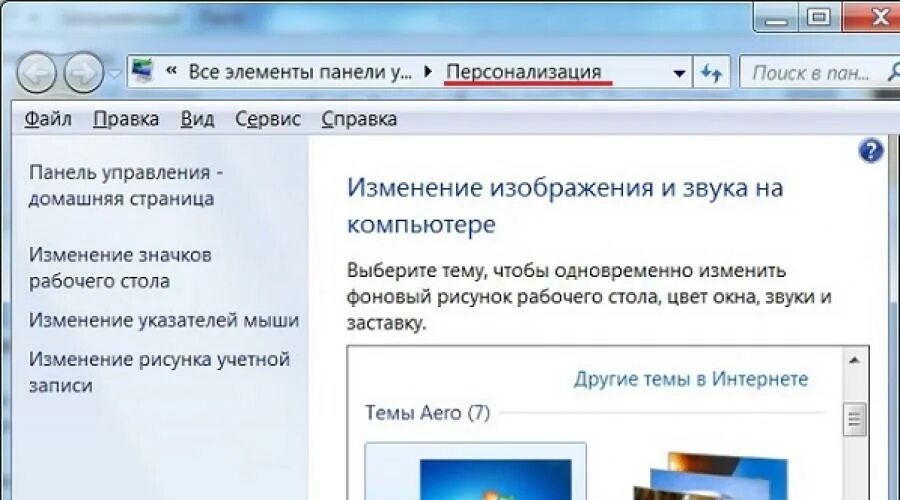Screen dimensions: 900x500
Task: Click the blue Help question mark icon
Action: (x=871, y=152)
